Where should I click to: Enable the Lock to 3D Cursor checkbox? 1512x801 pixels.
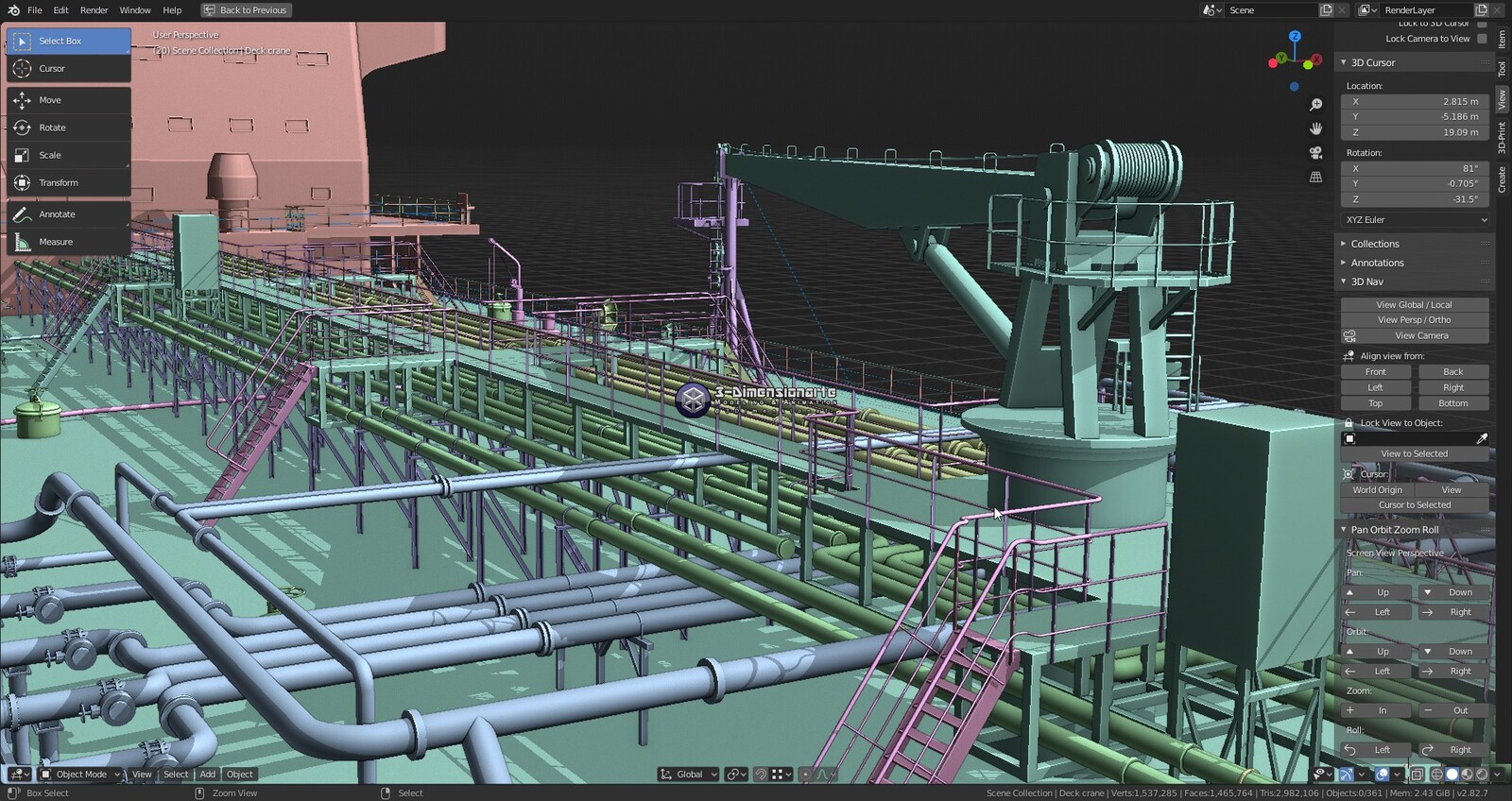tap(1482, 24)
